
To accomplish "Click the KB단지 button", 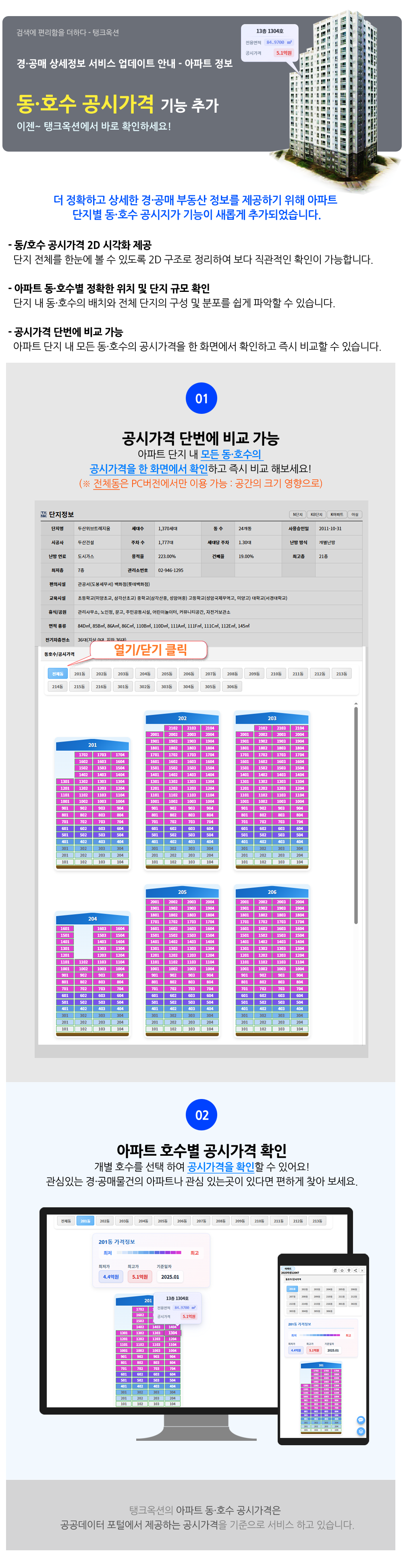I will point(316,514).
